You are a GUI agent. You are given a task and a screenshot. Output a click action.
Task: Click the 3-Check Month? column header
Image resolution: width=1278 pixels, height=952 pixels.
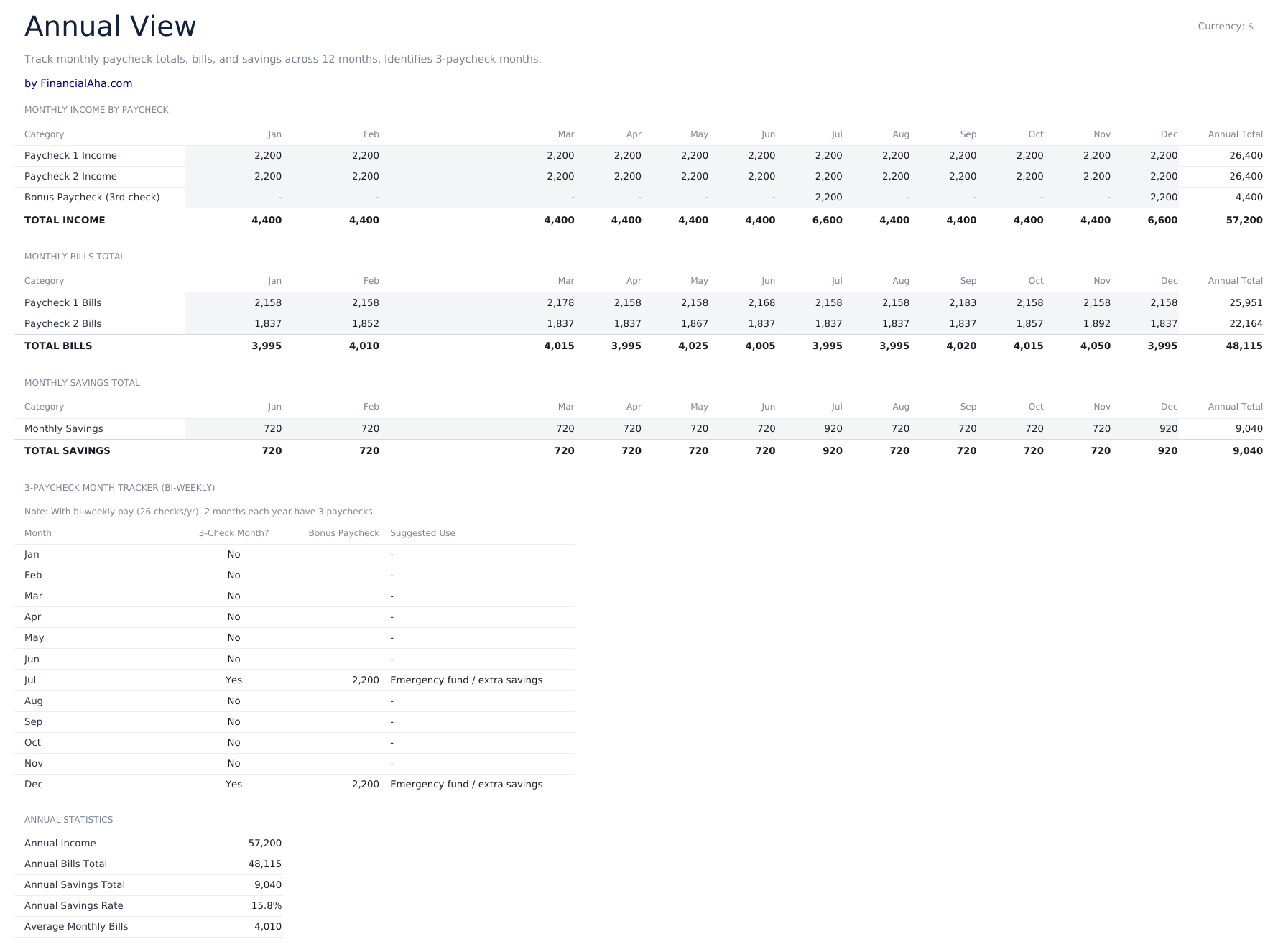pos(233,533)
